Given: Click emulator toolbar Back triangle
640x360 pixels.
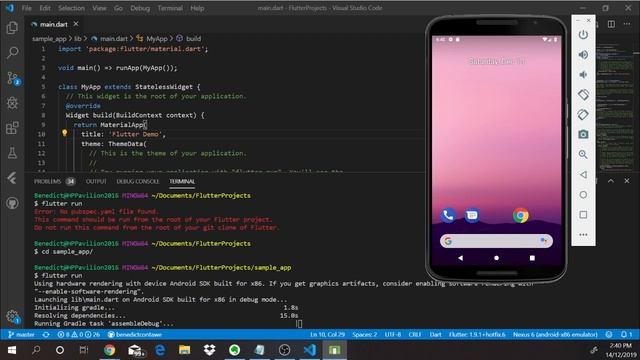Looking at the screenshot, I should tap(583, 175).
